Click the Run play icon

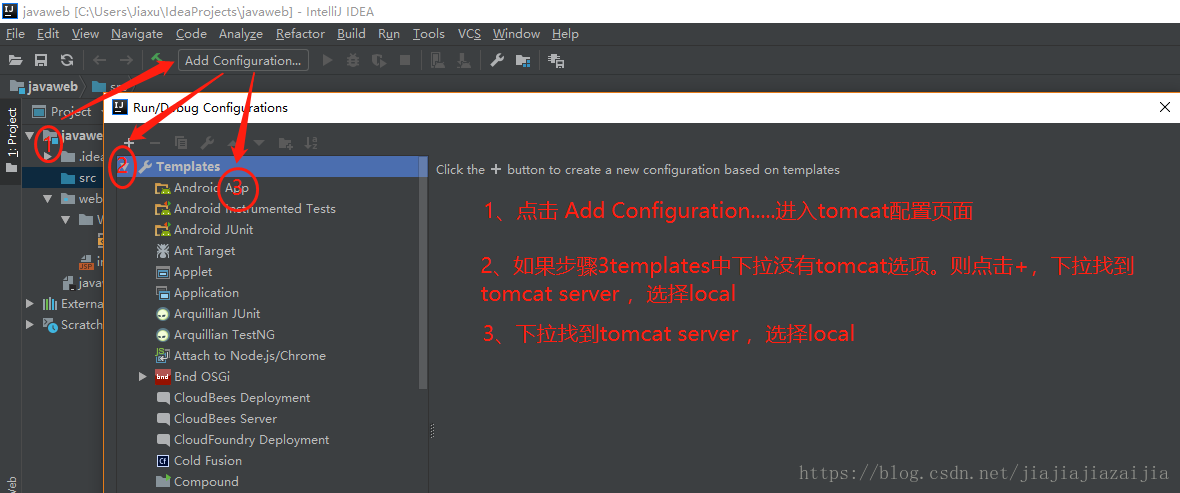327,60
